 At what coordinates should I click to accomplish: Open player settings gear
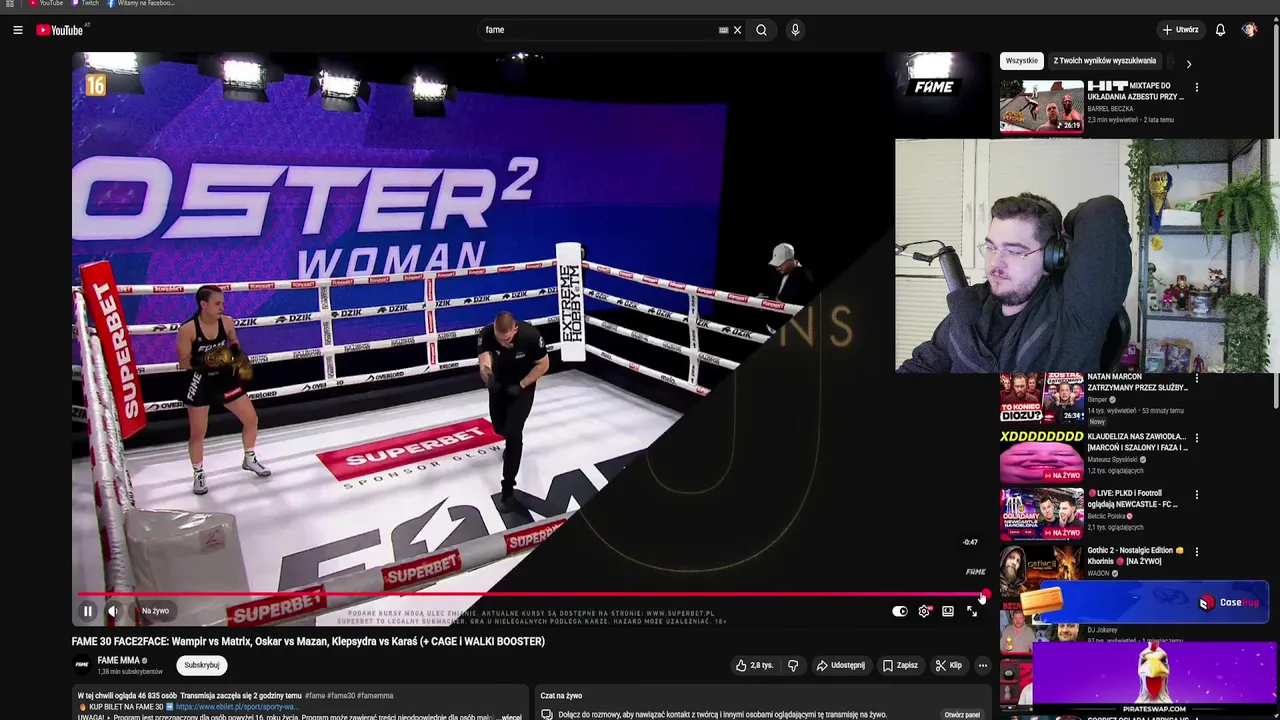point(924,611)
